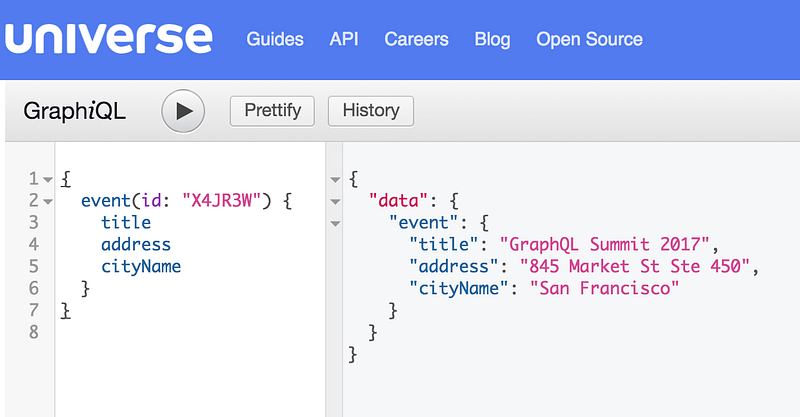Run the query with the Execute play button
The image size is (800, 417).
pyautogui.click(x=183, y=111)
